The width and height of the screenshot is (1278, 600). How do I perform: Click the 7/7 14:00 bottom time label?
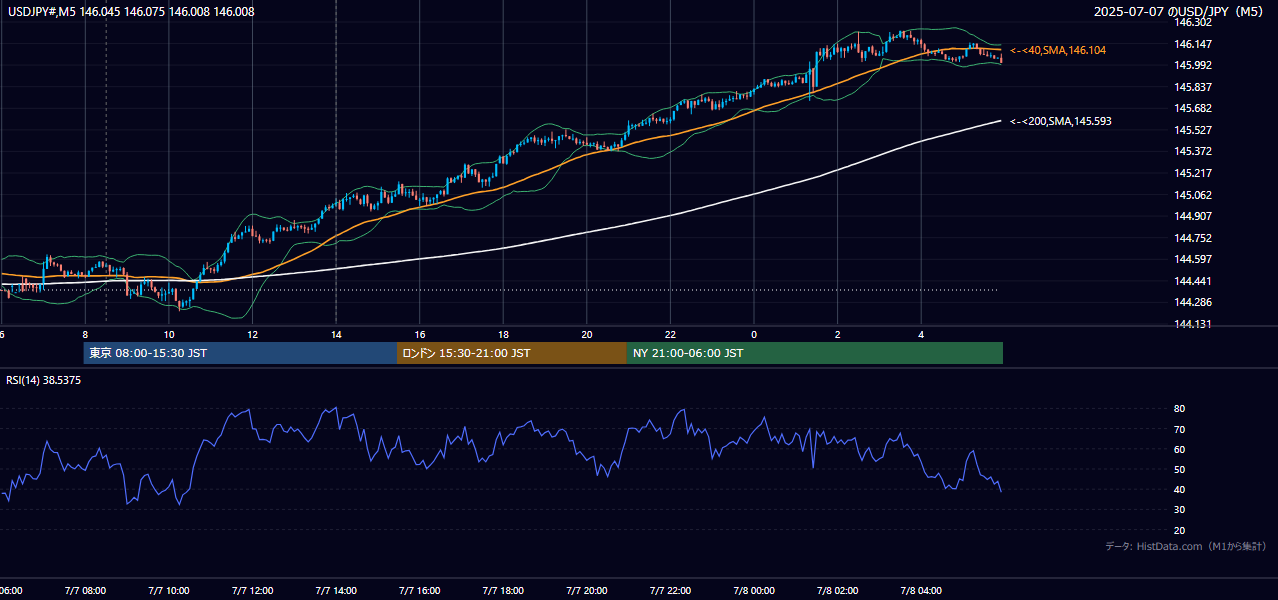pyautogui.click(x=336, y=591)
